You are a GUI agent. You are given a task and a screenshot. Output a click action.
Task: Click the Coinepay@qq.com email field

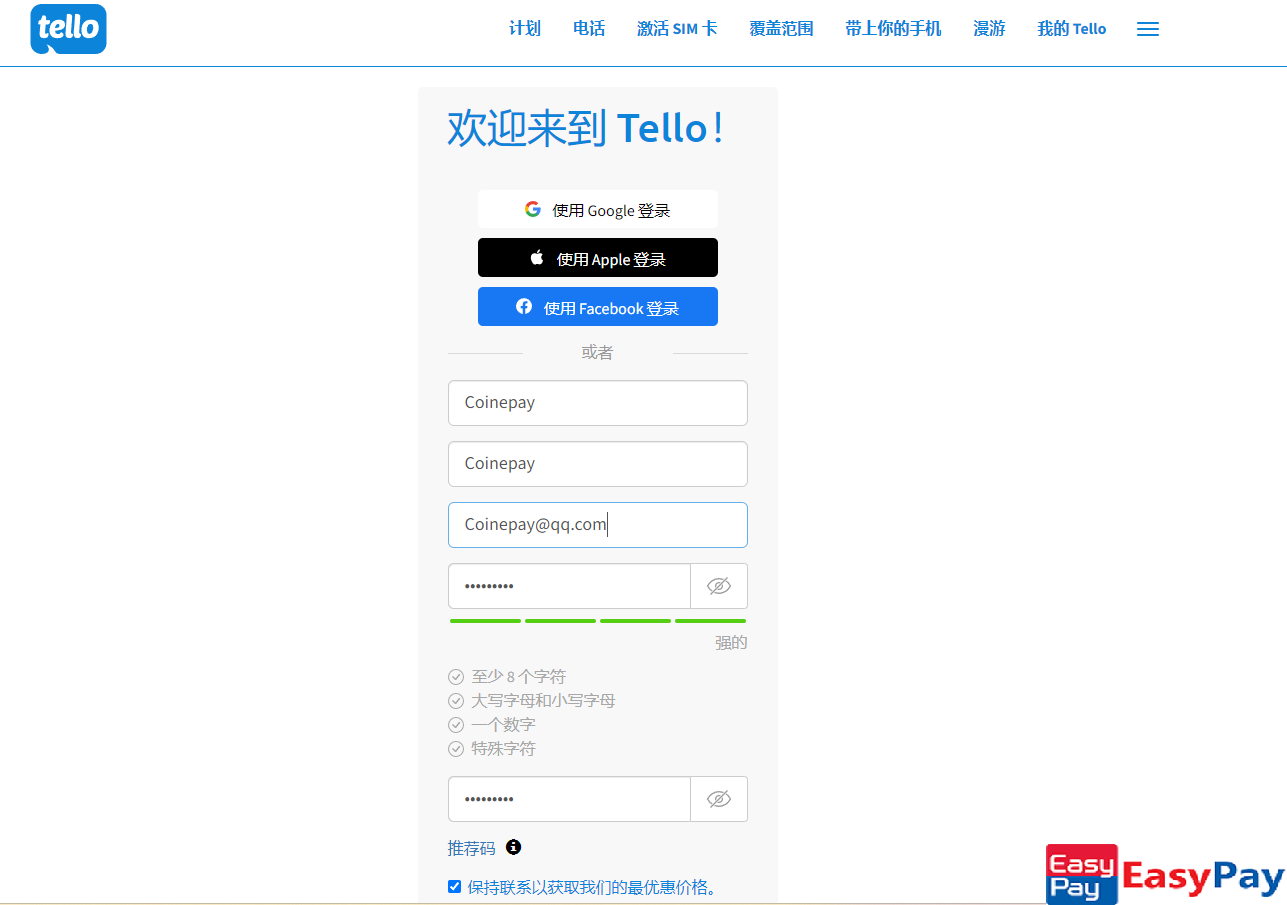tap(598, 525)
